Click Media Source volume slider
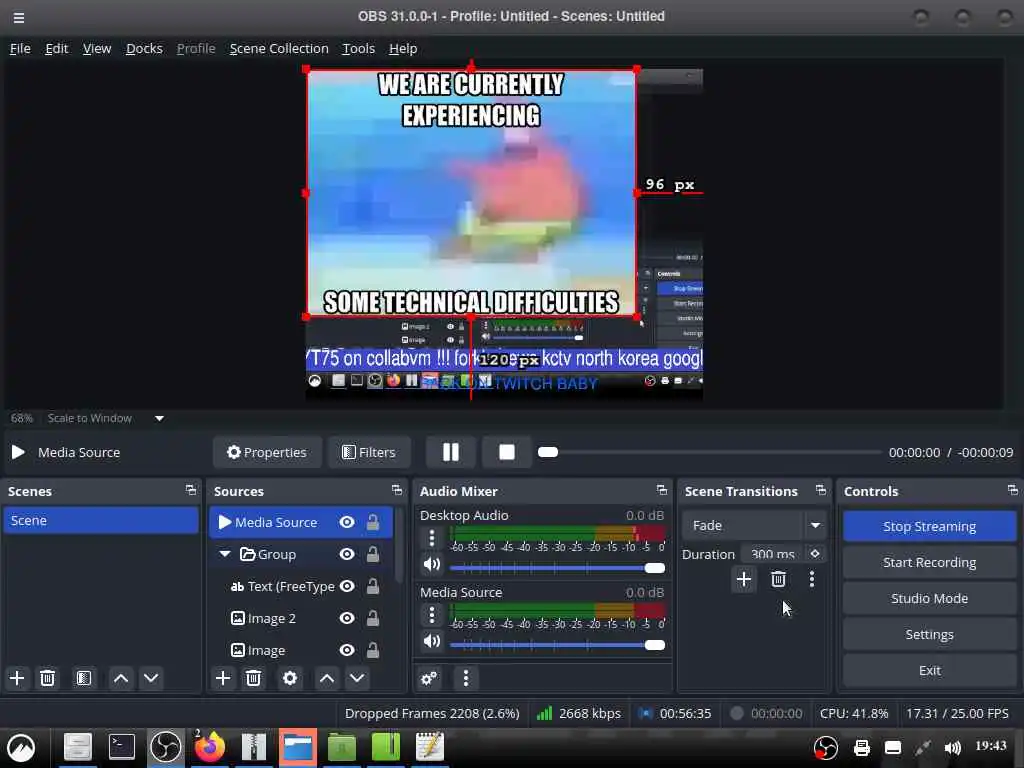The width and height of the screenshot is (1024, 768). pyautogui.click(x=557, y=645)
